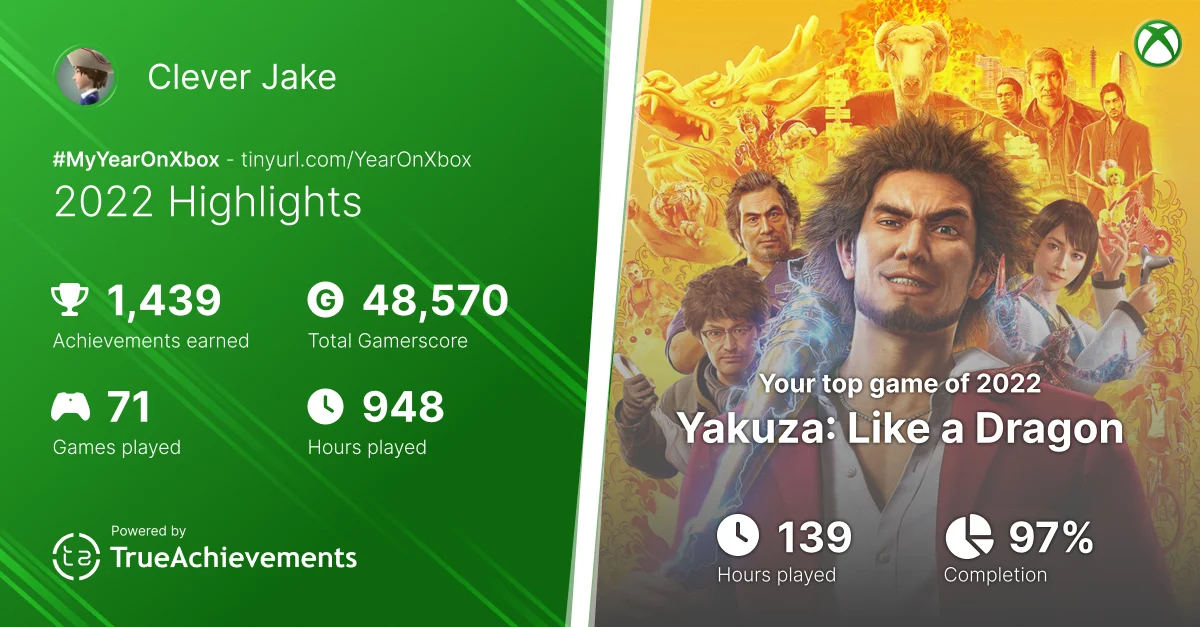Click the 2022 Highlights heading
This screenshot has width=1200, height=627.
[x=207, y=203]
